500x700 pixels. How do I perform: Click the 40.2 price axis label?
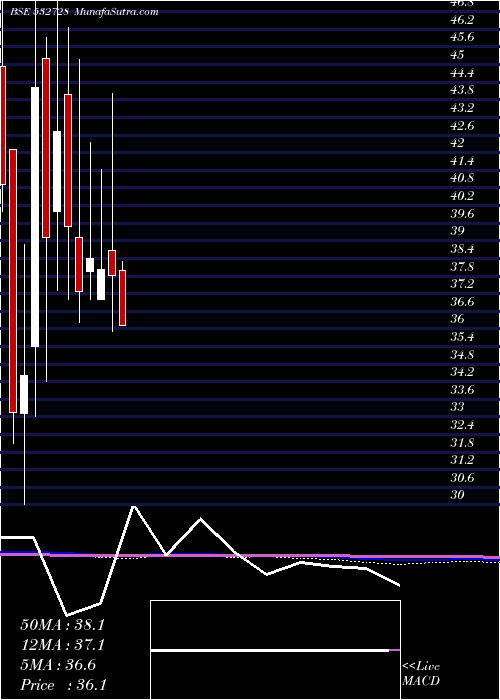462,196
